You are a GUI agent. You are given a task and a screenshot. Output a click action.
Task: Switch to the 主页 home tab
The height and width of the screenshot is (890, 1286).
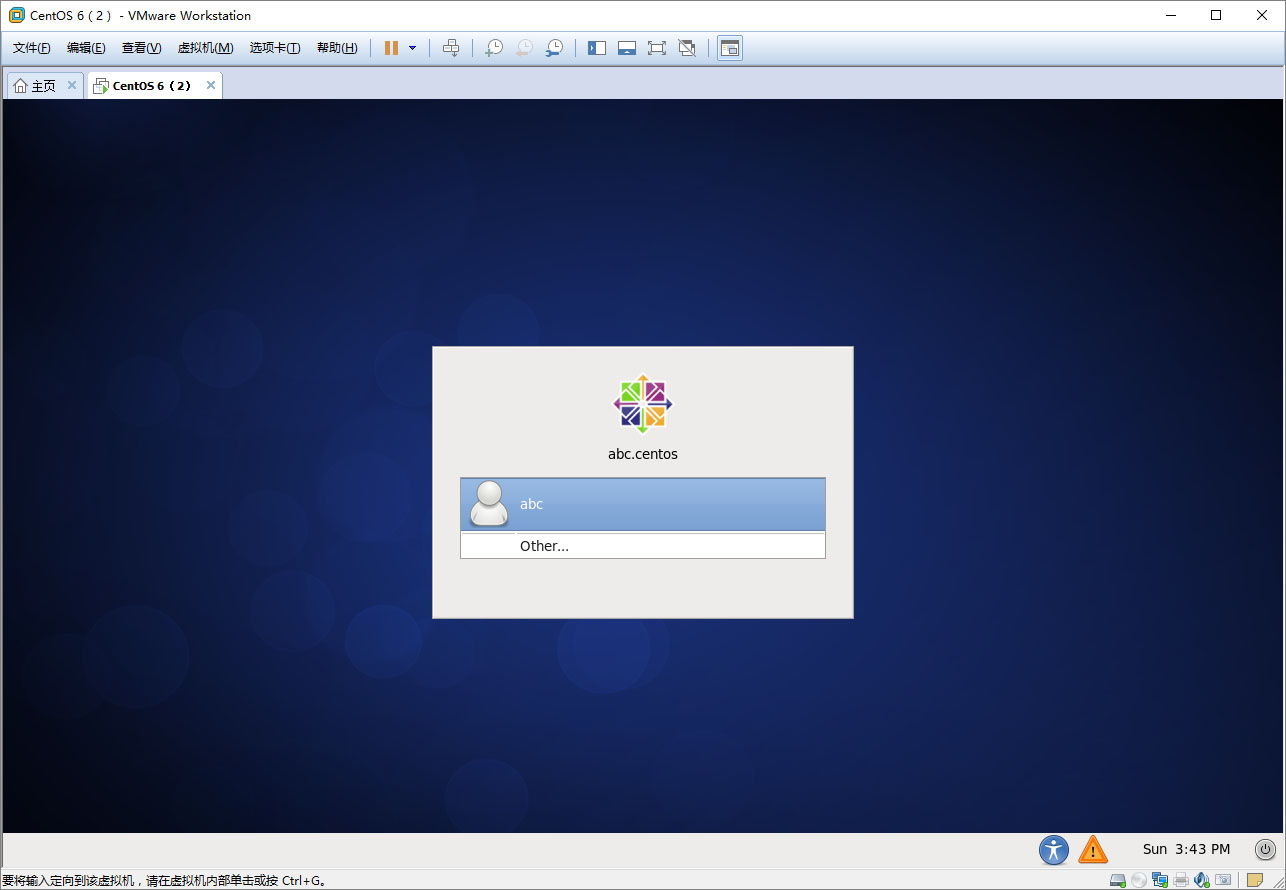pyautogui.click(x=35, y=86)
